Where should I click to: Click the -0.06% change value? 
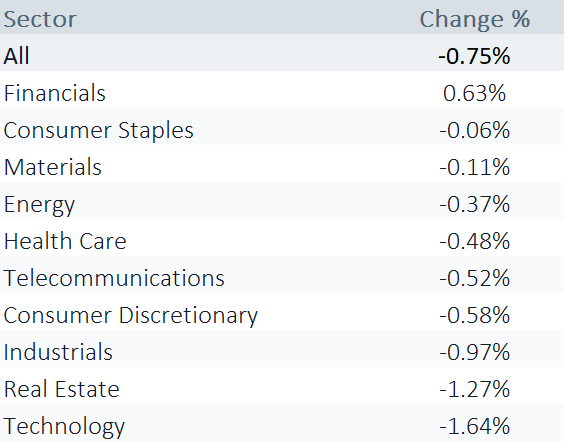pyautogui.click(x=474, y=130)
